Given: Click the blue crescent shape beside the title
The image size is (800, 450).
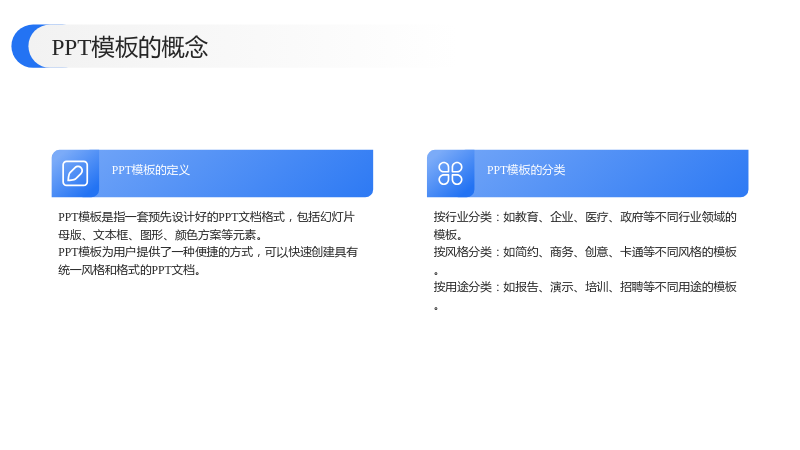Looking at the screenshot, I should pos(23,46).
